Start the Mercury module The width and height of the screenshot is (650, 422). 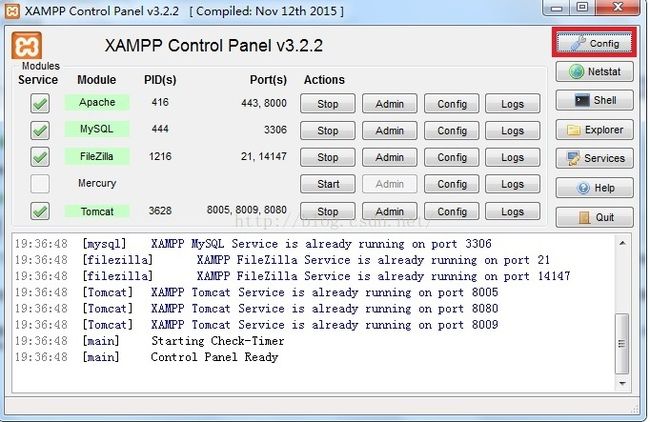[x=327, y=184]
